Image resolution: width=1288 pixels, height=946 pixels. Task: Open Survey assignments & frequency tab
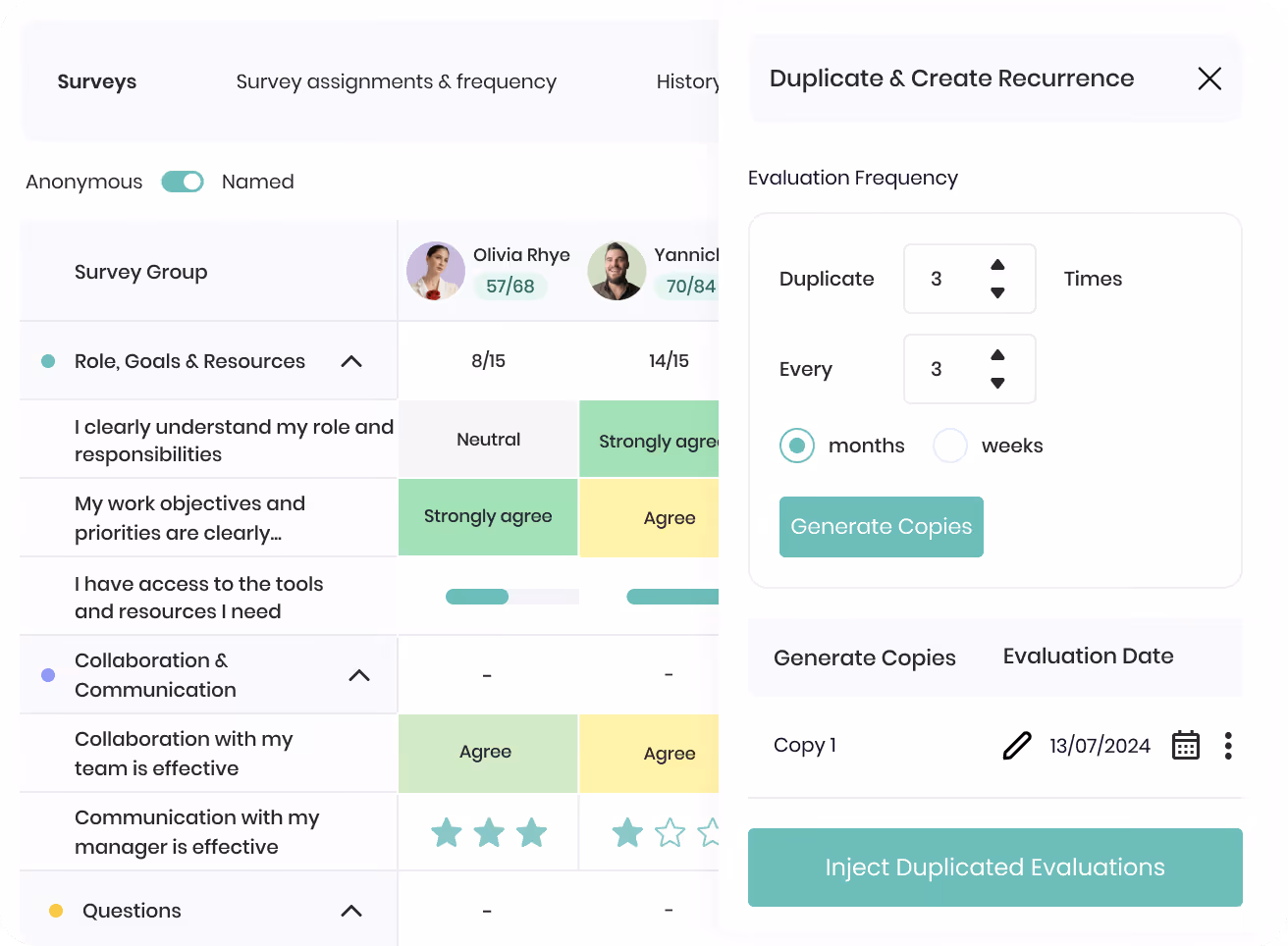pyautogui.click(x=397, y=81)
